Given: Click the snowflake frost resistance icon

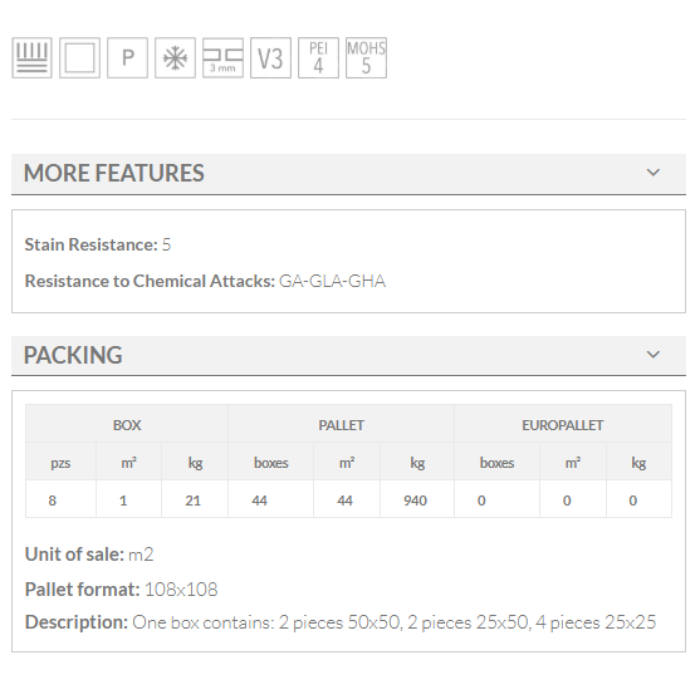Looking at the screenshot, I should pos(175,58).
